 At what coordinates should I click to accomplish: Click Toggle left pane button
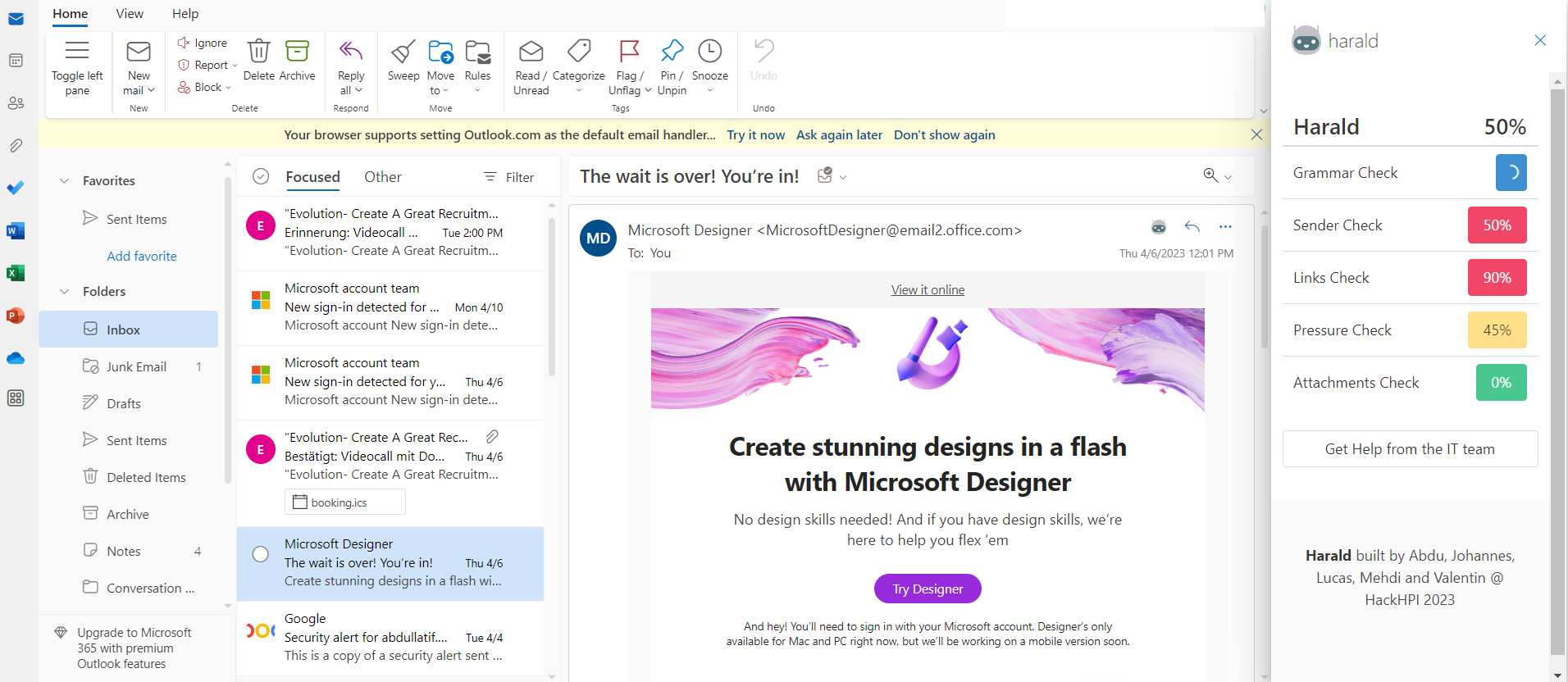tap(77, 67)
